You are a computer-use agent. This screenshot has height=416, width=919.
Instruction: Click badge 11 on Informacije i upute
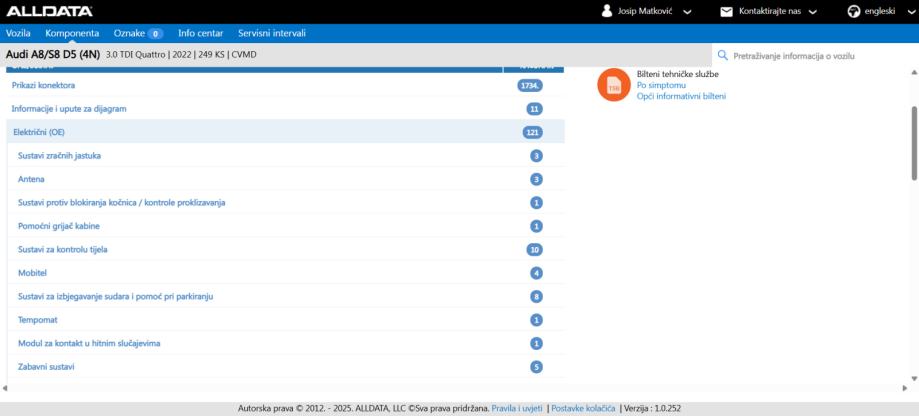coord(534,109)
